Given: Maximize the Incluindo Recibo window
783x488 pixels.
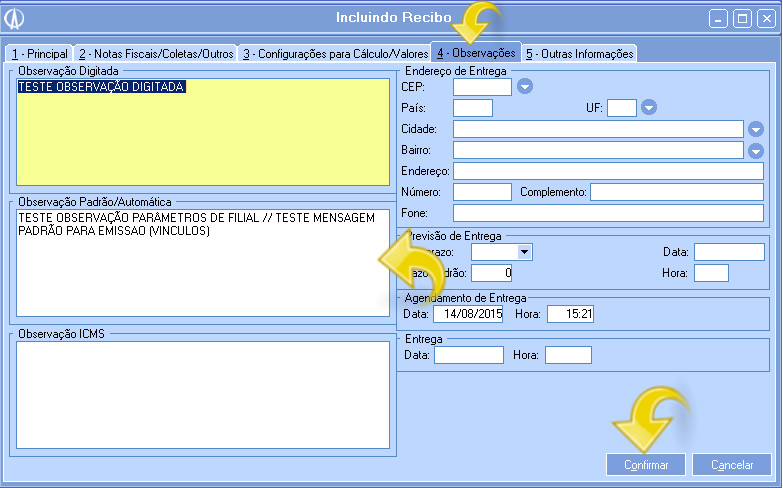Looking at the screenshot, I should pyautogui.click(x=741, y=18).
